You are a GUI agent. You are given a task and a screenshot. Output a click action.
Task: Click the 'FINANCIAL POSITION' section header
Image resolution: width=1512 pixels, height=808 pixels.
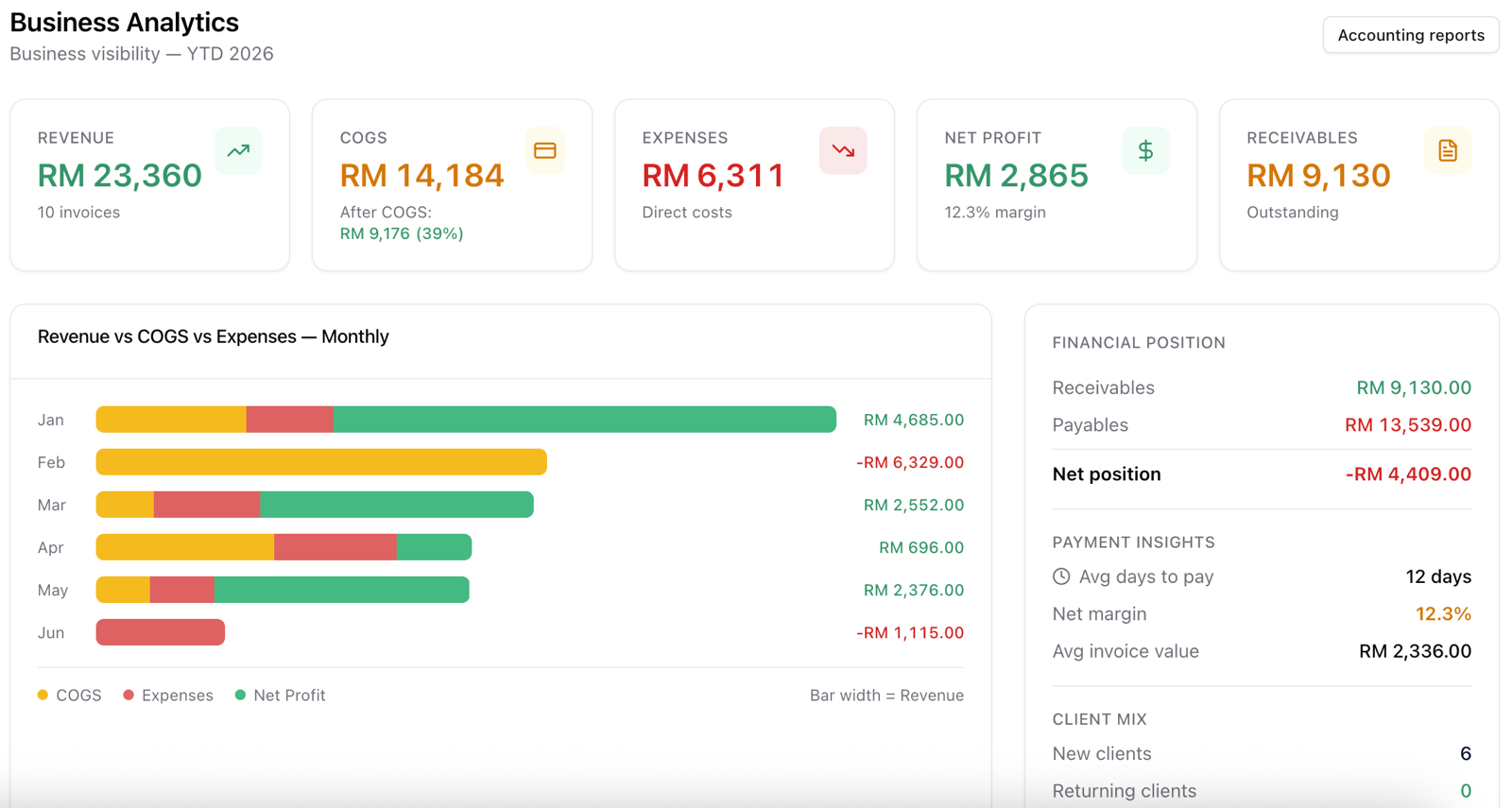point(1139,343)
